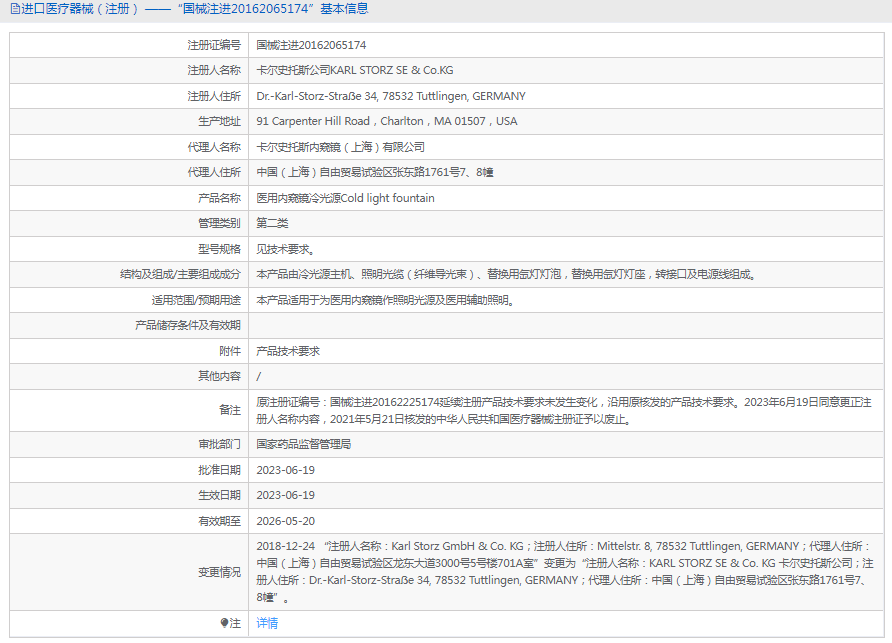Select the slash value in the 其他内容 row

click(259, 376)
